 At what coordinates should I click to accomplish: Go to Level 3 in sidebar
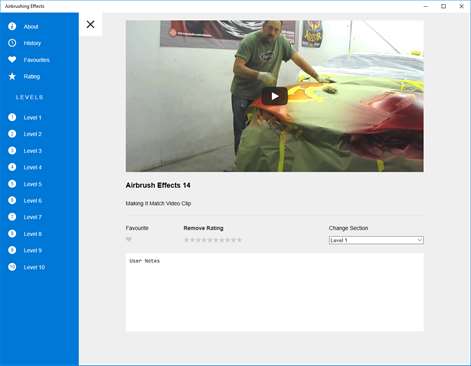[33, 151]
